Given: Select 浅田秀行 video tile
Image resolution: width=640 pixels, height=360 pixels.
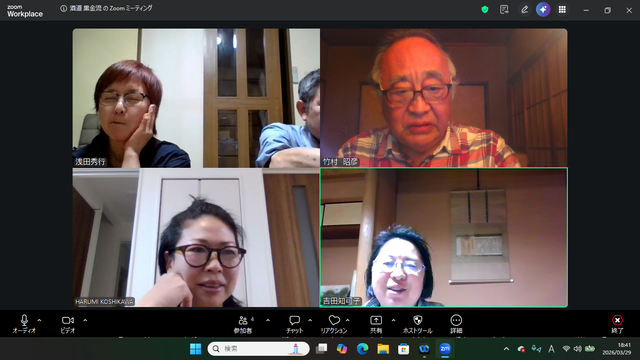Looking at the screenshot, I should 196,98.
